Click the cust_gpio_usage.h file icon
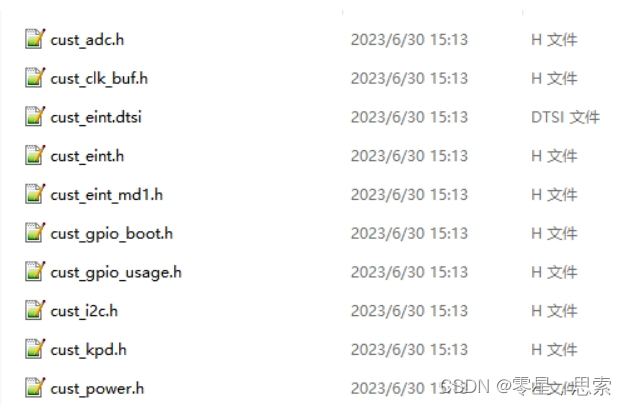Screen dimensions: 626x405 click(x=35, y=271)
